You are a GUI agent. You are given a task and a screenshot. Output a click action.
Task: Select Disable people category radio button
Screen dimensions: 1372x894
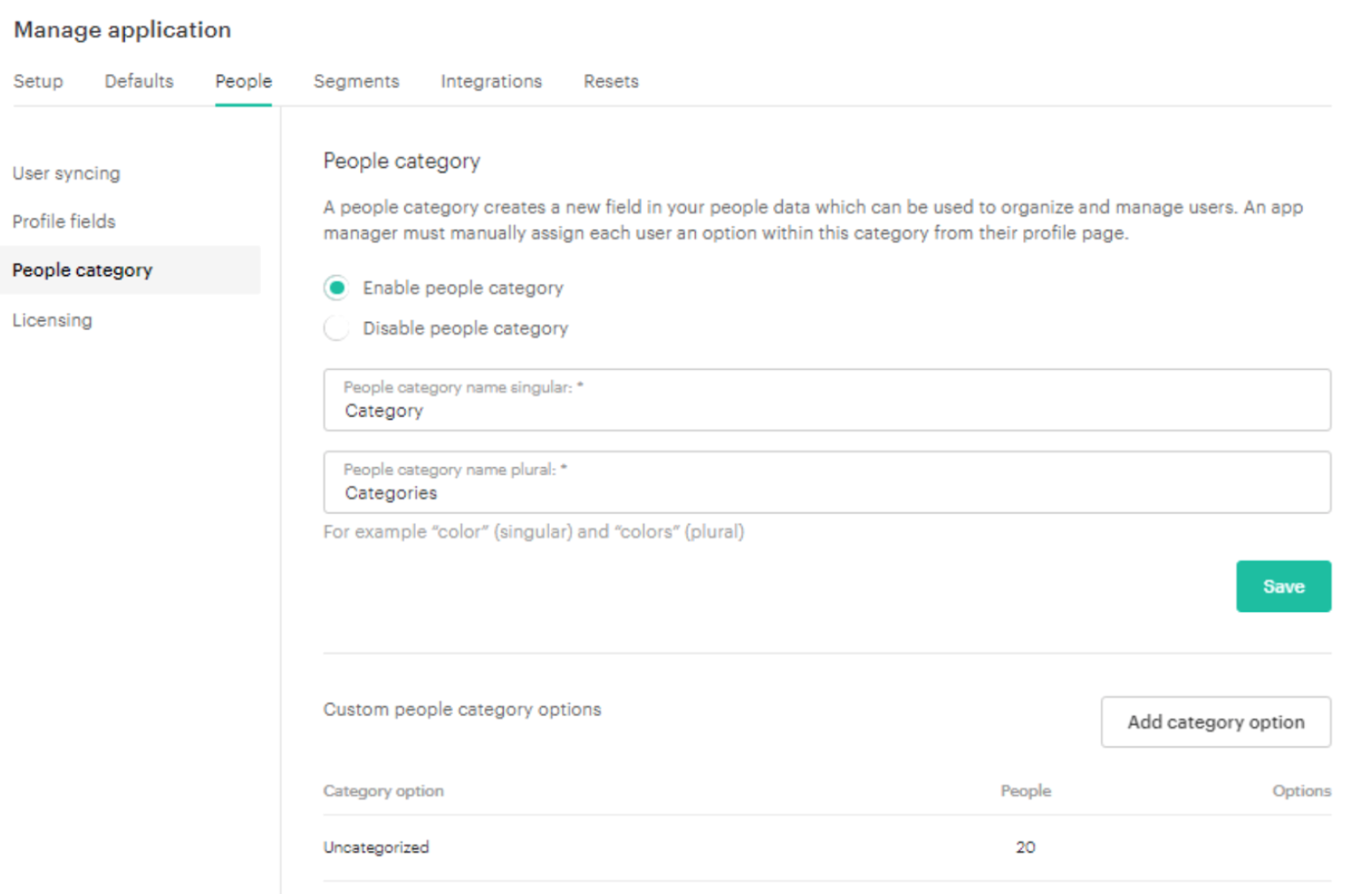(337, 329)
